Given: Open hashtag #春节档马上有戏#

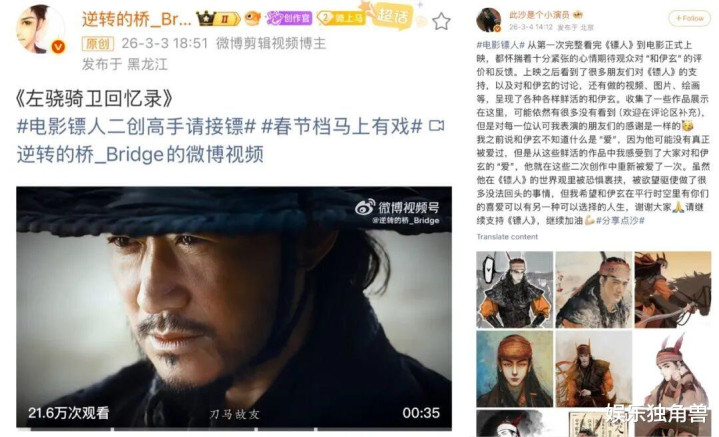Looking at the screenshot, I should point(341,126).
